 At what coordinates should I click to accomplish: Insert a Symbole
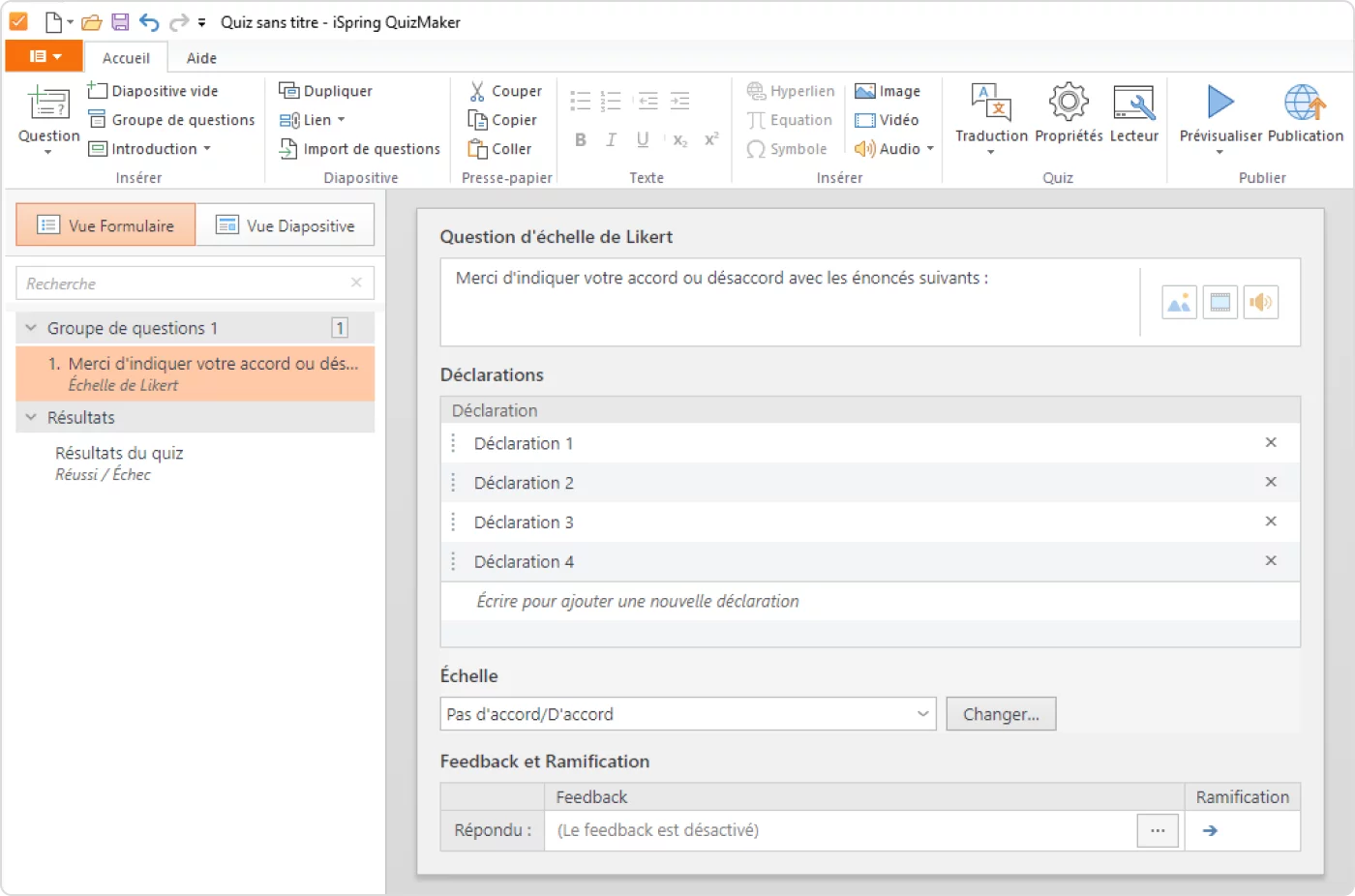click(x=787, y=149)
